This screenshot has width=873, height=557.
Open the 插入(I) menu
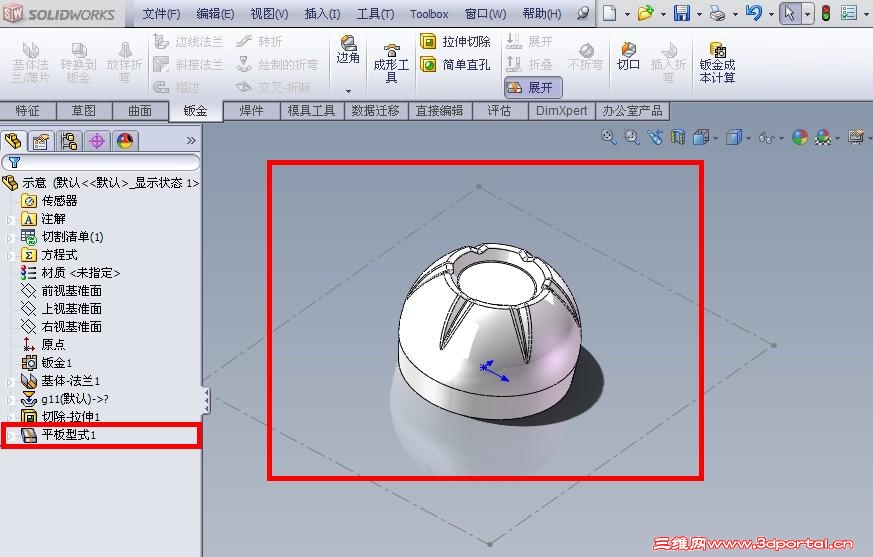(x=322, y=14)
